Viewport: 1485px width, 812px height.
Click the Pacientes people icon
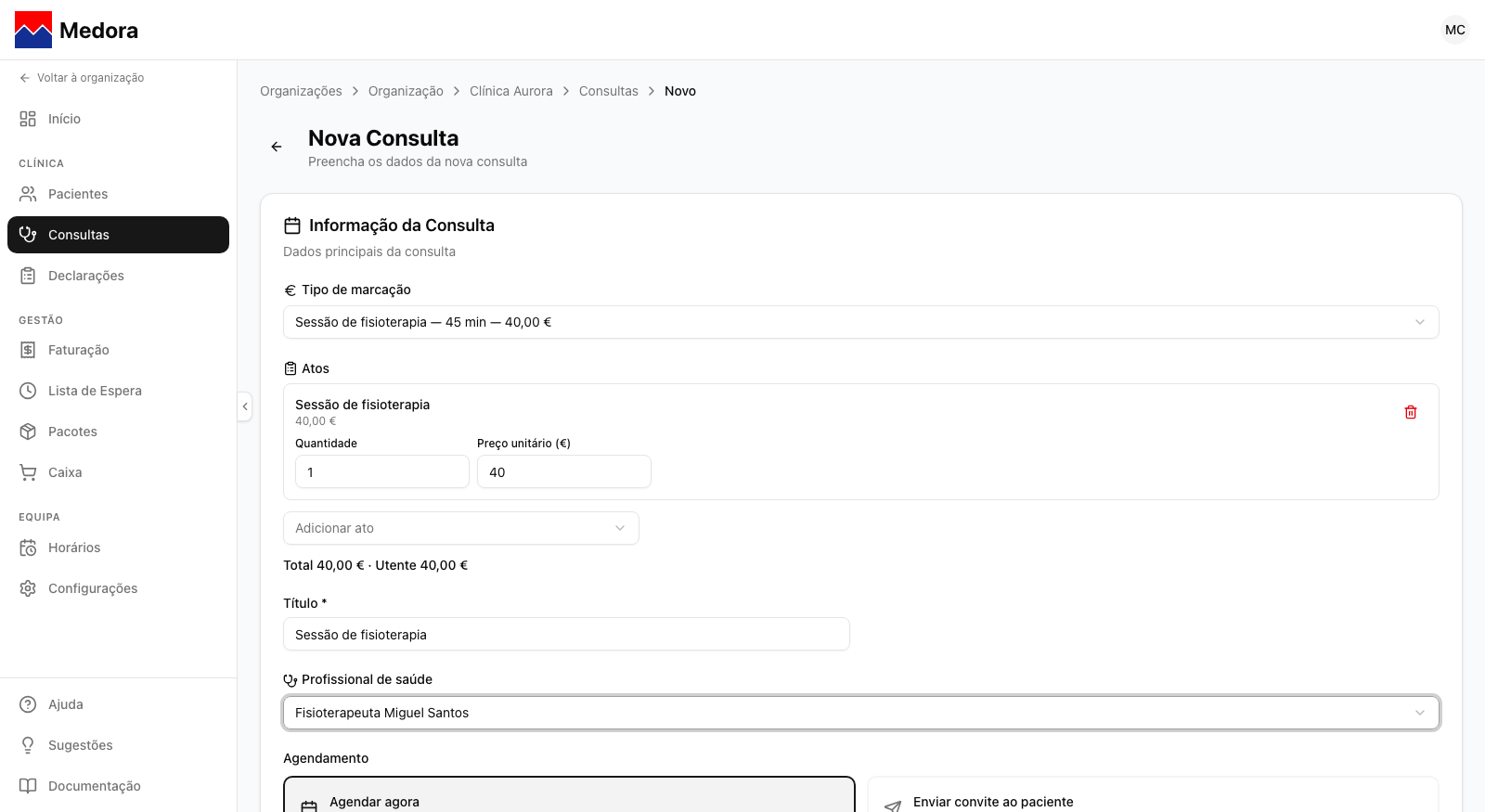coord(28,194)
